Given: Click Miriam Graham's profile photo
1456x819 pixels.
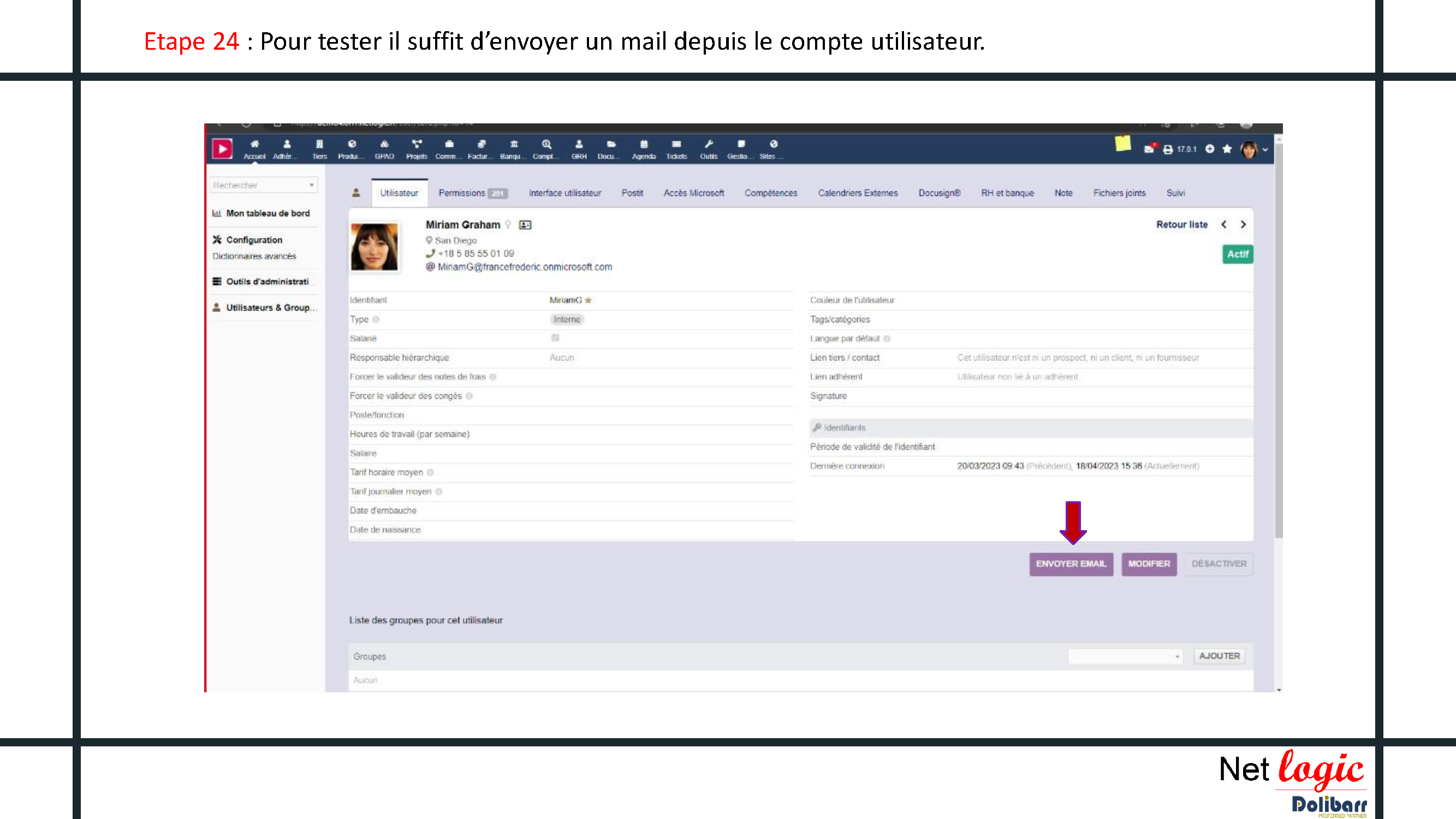Looking at the screenshot, I should point(374,247).
